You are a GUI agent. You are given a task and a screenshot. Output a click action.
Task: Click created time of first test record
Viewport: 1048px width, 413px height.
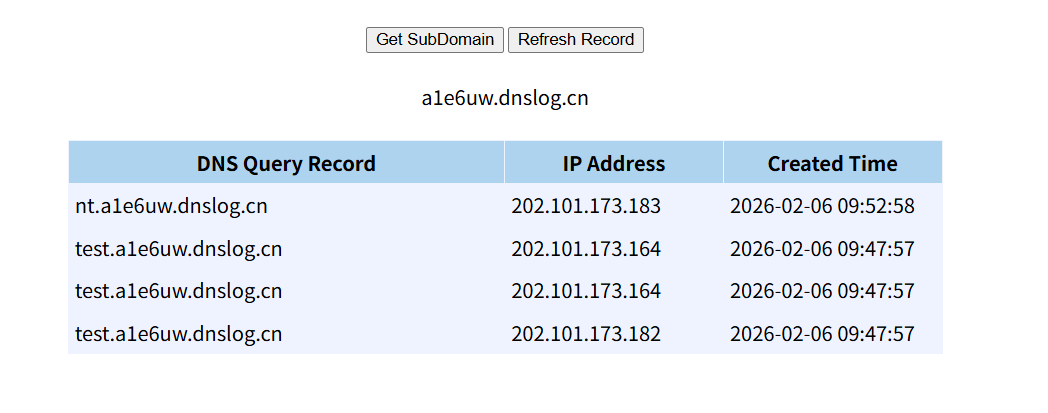pos(822,249)
